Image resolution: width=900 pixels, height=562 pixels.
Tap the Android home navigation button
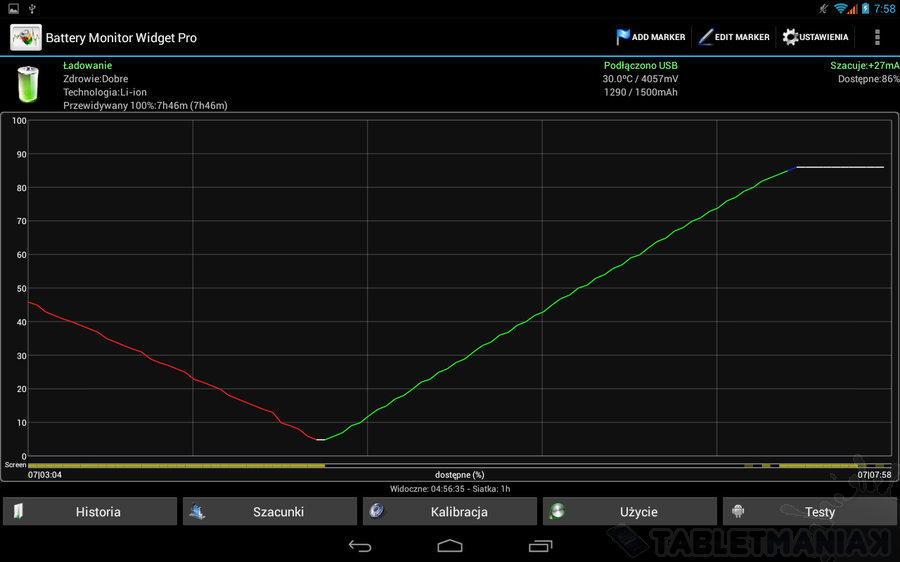coord(449,545)
